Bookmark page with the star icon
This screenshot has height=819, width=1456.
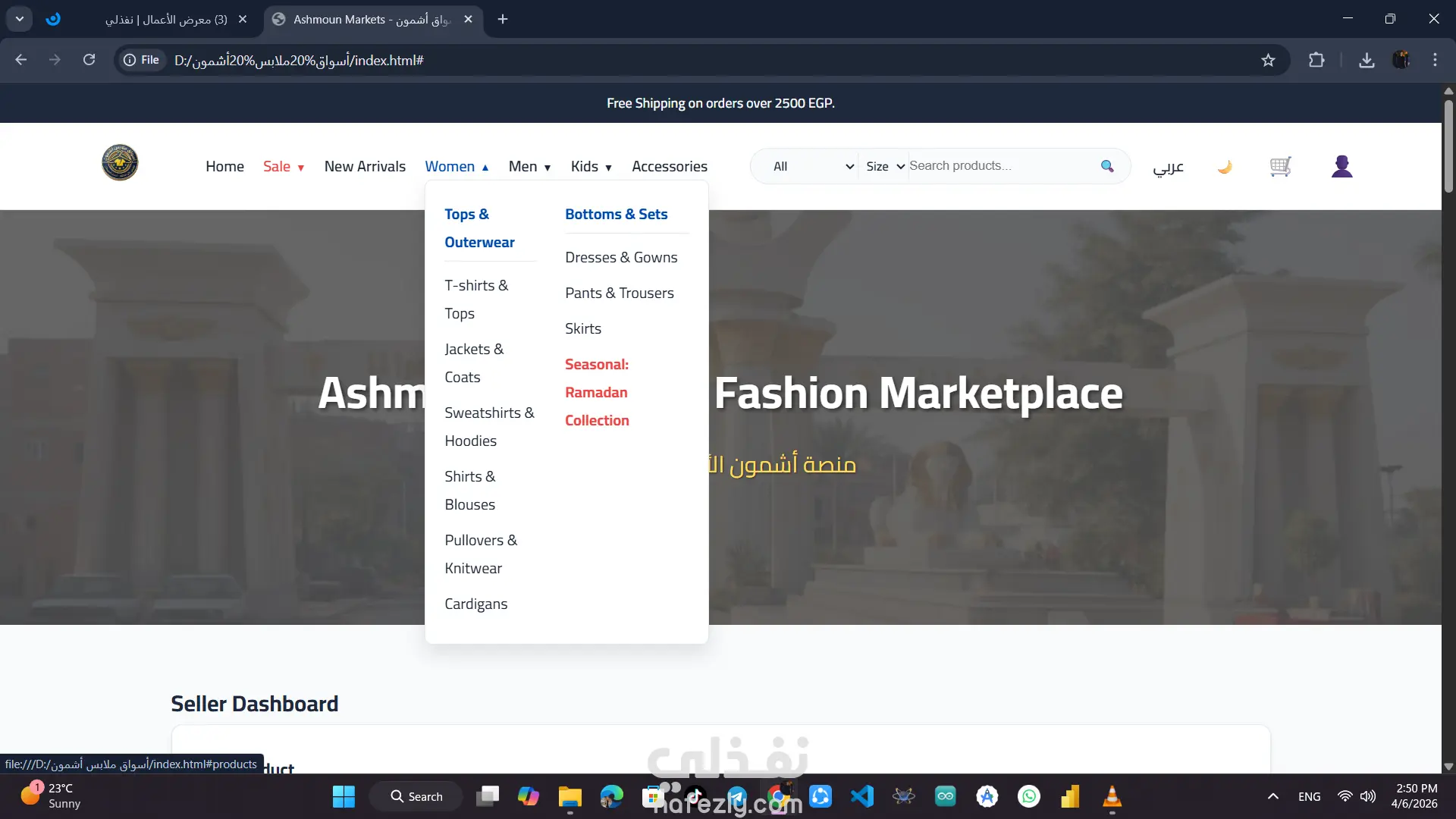point(1268,60)
